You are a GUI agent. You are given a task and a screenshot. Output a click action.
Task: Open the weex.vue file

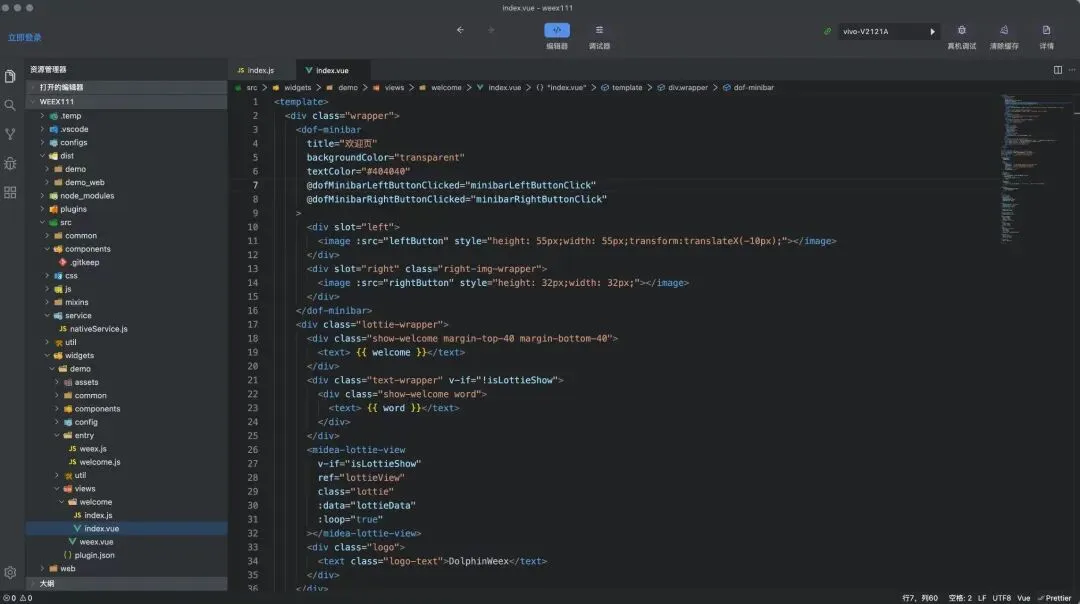[x=127, y=542]
